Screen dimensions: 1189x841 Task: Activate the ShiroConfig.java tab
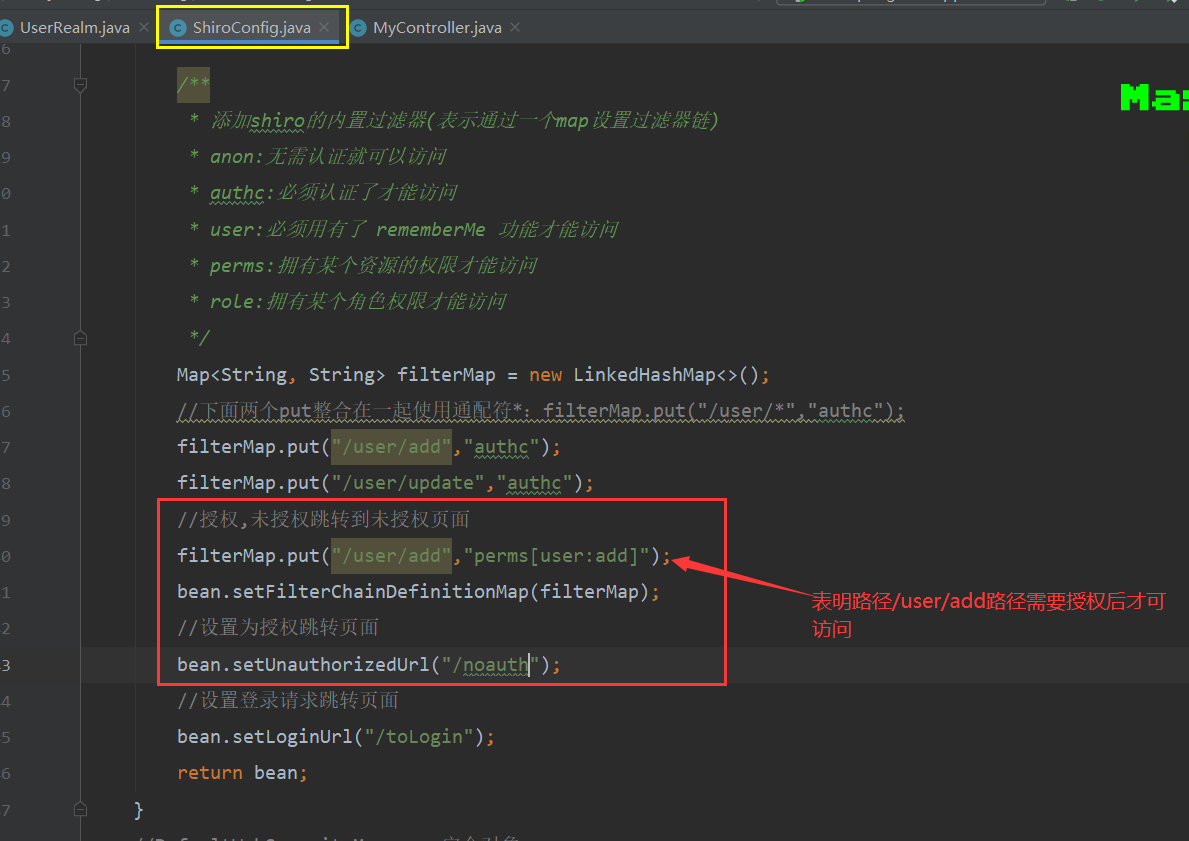click(x=251, y=27)
